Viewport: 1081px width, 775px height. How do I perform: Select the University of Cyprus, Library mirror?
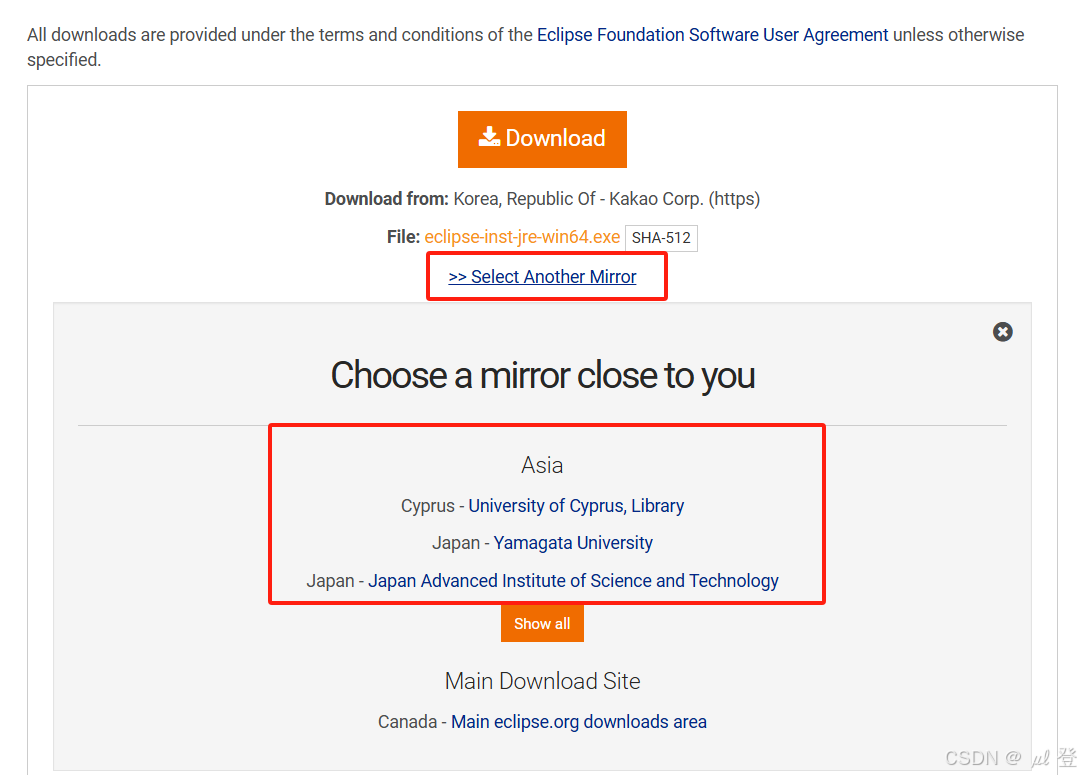576,506
